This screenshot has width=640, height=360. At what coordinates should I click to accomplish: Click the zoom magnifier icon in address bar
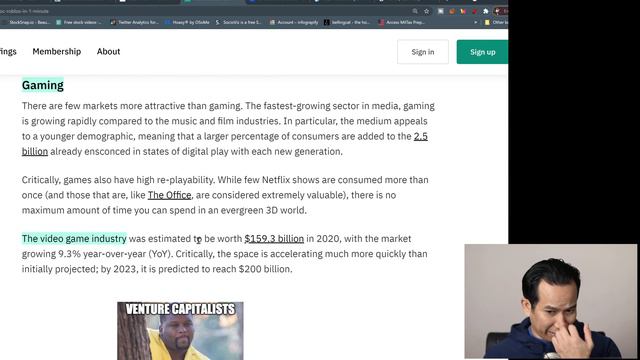pyautogui.click(x=415, y=11)
